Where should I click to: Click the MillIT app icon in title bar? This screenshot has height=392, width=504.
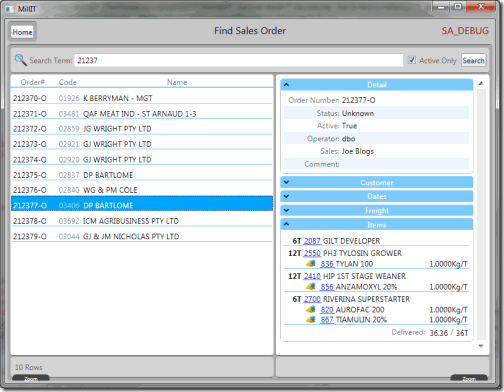[10, 9]
